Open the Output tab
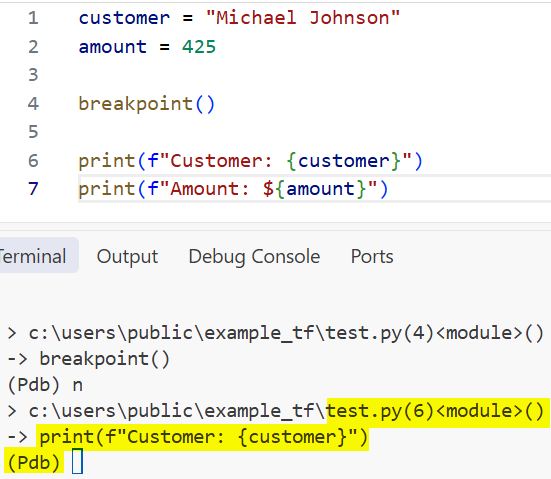The image size is (551, 479). click(x=127, y=257)
